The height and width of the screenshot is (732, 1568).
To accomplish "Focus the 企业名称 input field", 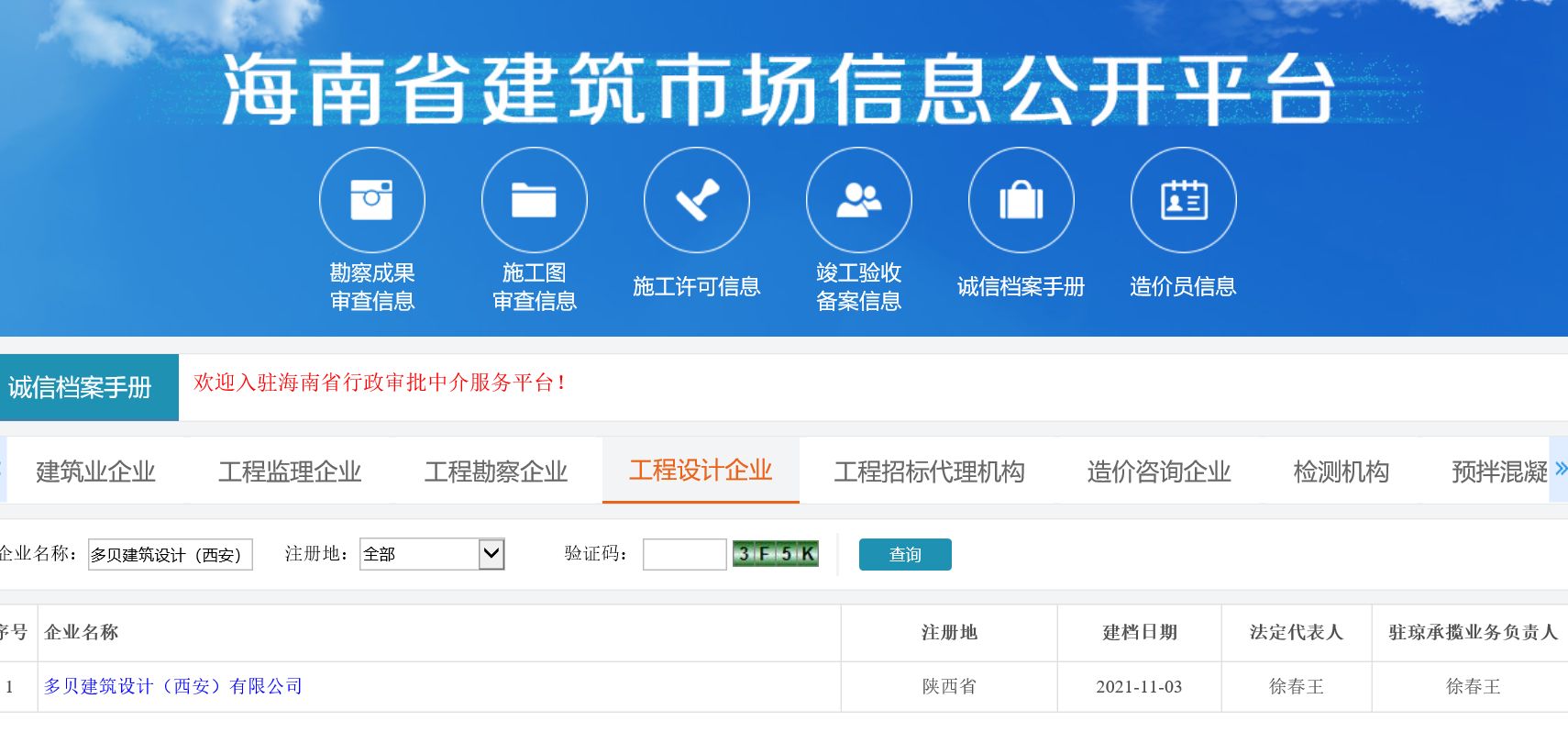I will tap(170, 554).
